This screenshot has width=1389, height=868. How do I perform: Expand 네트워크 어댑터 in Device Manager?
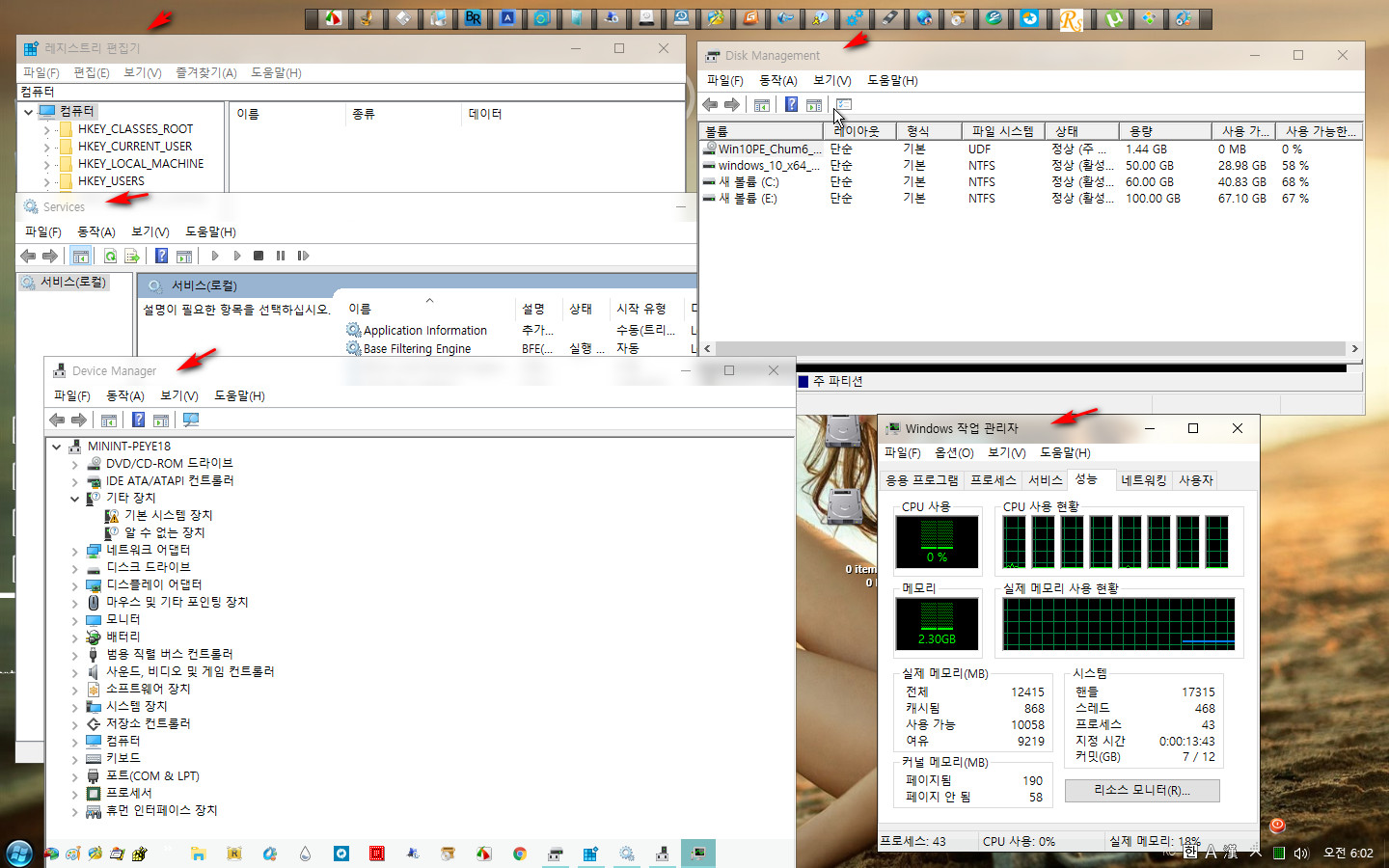(75, 551)
